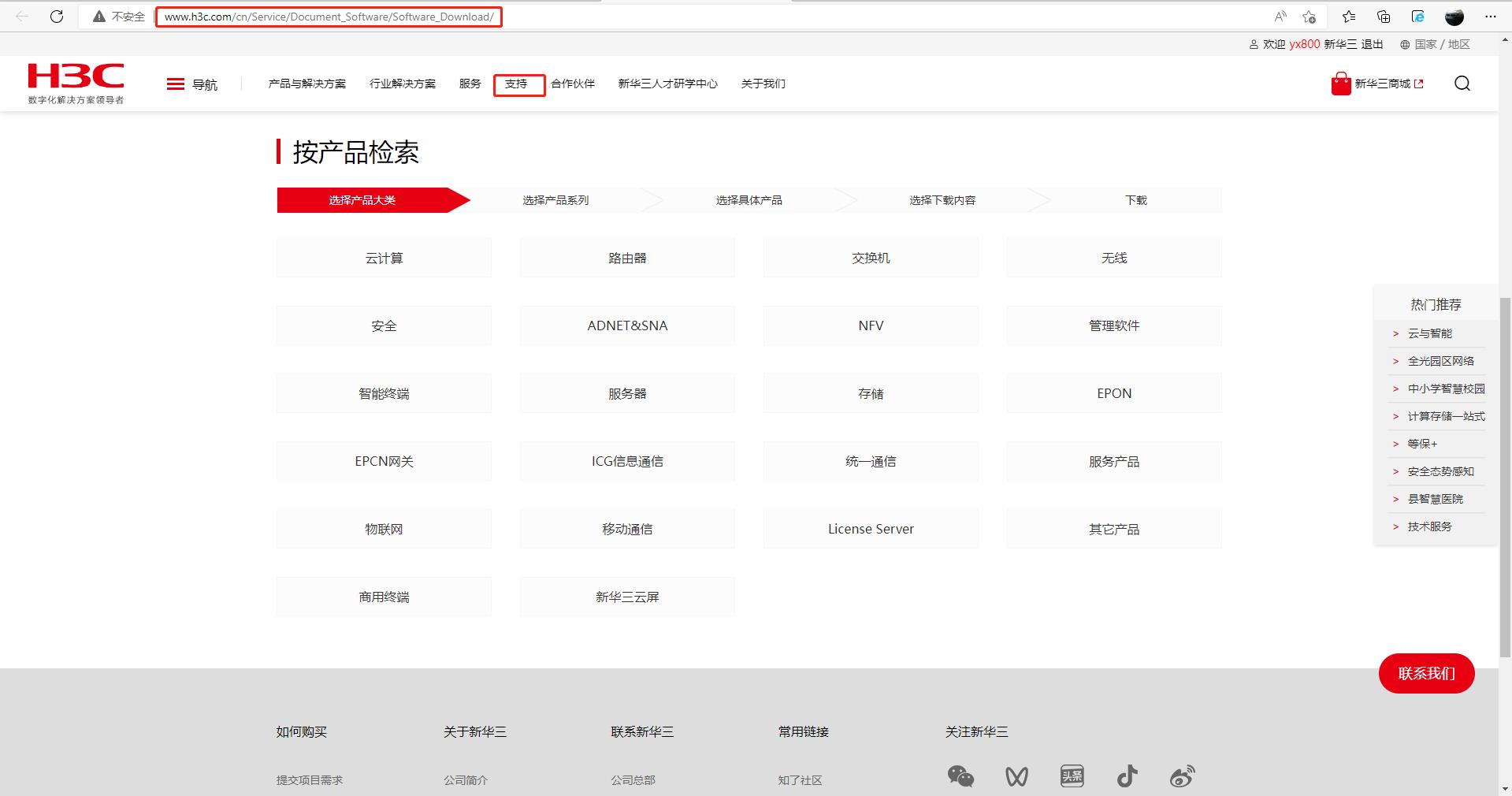Open 技术服务 in 热门推荐
The width and height of the screenshot is (1512, 796).
(1429, 526)
